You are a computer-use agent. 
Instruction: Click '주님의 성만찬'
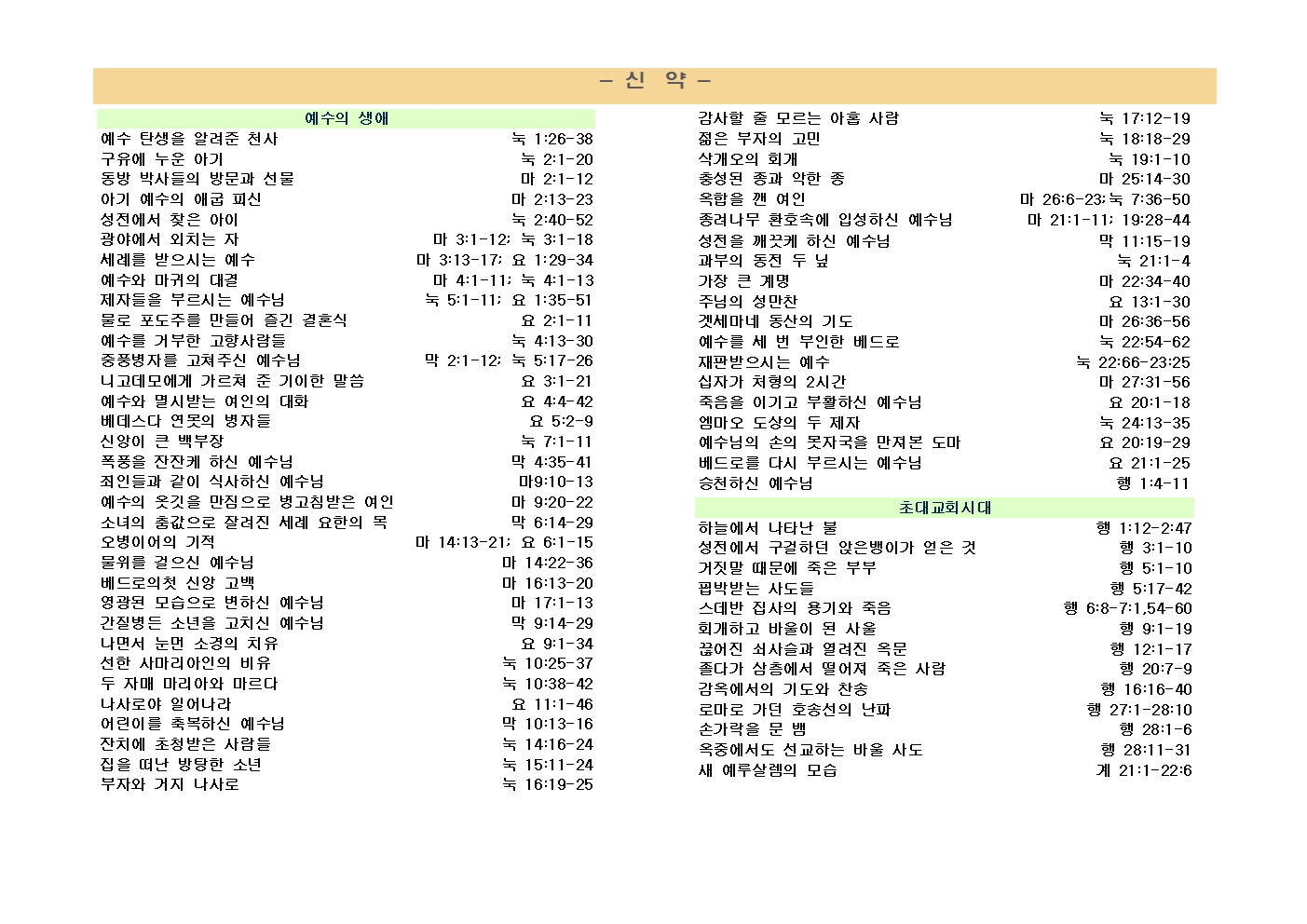click(x=748, y=302)
